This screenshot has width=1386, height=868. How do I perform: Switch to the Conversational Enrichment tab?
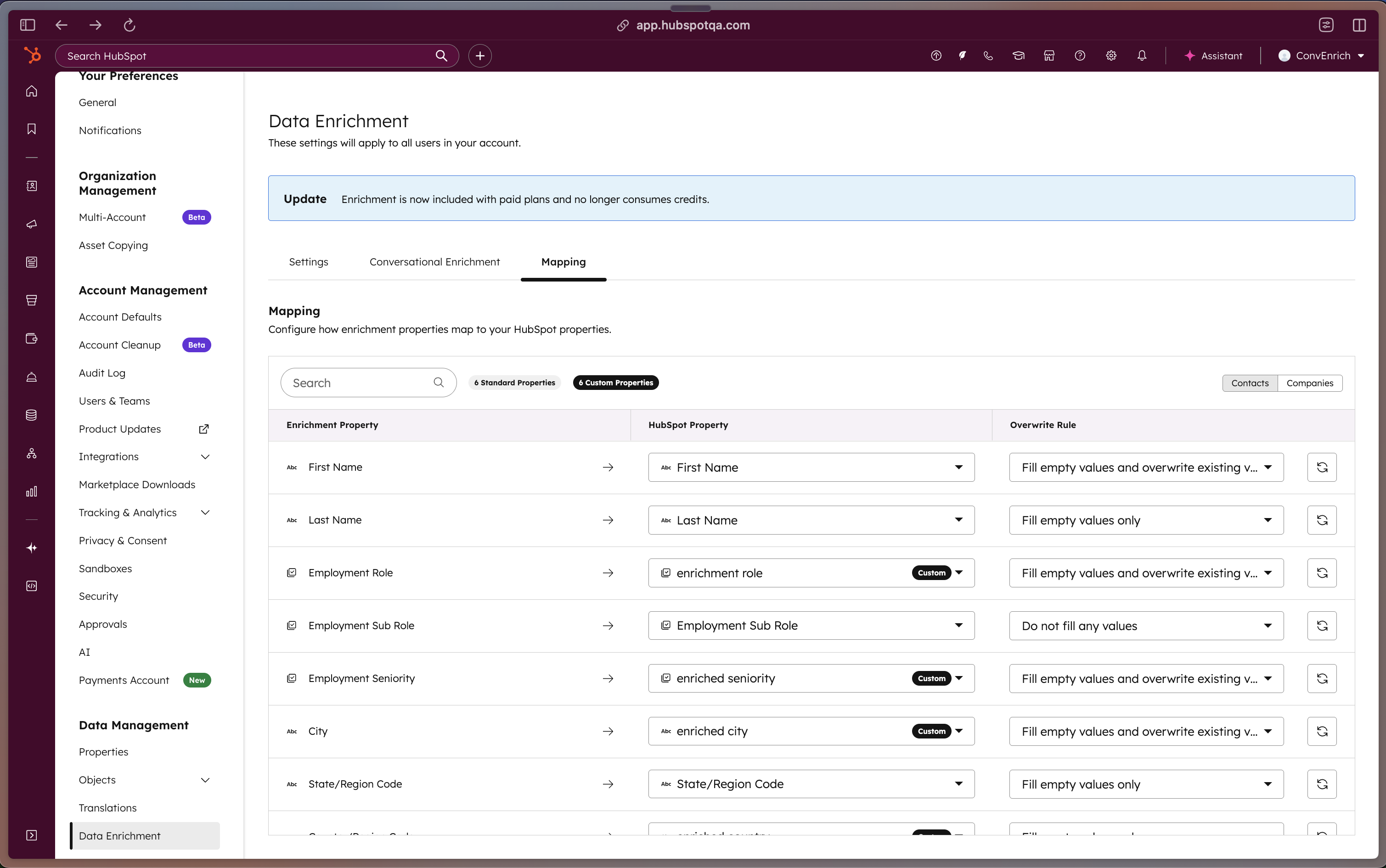(x=434, y=262)
